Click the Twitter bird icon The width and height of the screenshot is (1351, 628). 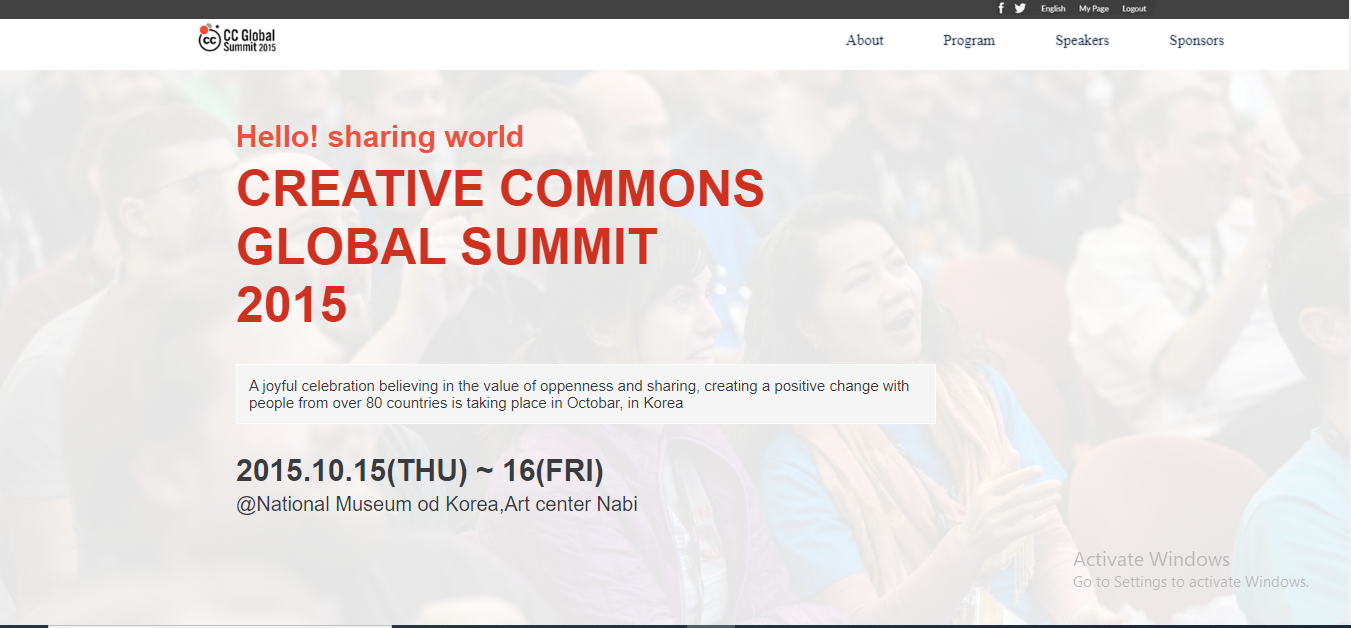(1020, 8)
